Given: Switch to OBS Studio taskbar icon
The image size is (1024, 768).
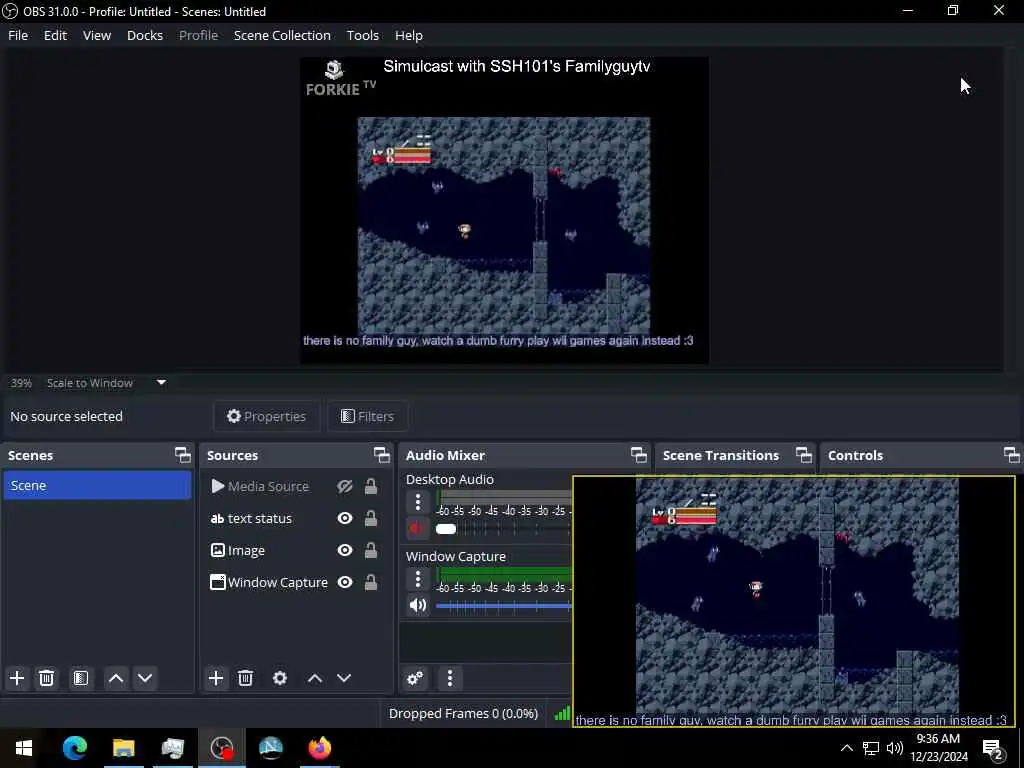Looking at the screenshot, I should [221, 748].
